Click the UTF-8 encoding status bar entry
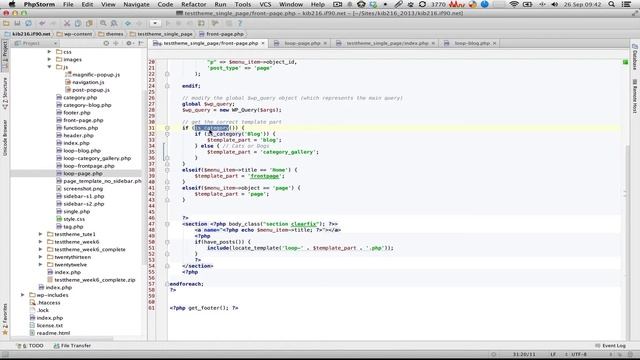Screen dimensions: 640x360 tap(579, 355)
